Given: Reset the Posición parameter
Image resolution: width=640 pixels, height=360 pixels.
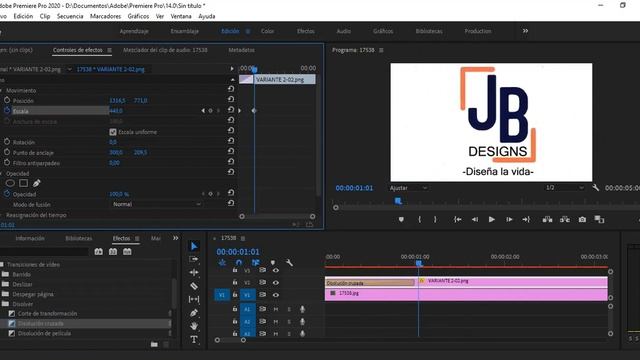Looking at the screenshot, I should [x=231, y=99].
